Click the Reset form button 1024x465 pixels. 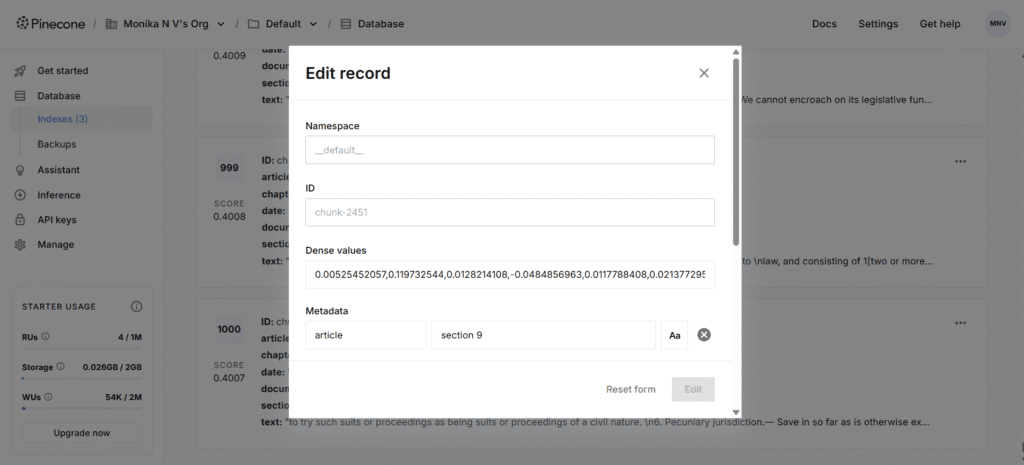(x=630, y=389)
